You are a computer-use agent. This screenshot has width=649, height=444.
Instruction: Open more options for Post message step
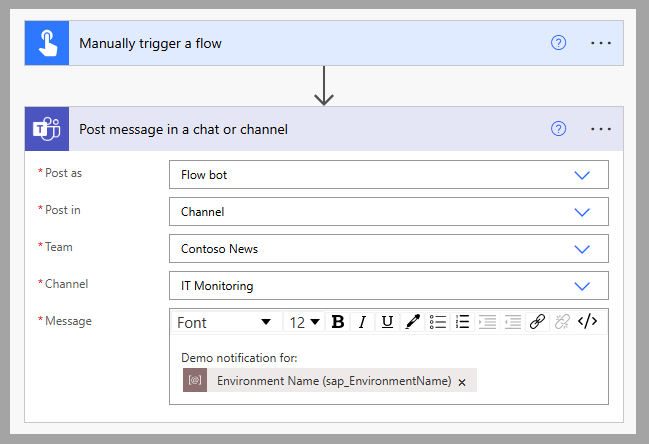600,129
